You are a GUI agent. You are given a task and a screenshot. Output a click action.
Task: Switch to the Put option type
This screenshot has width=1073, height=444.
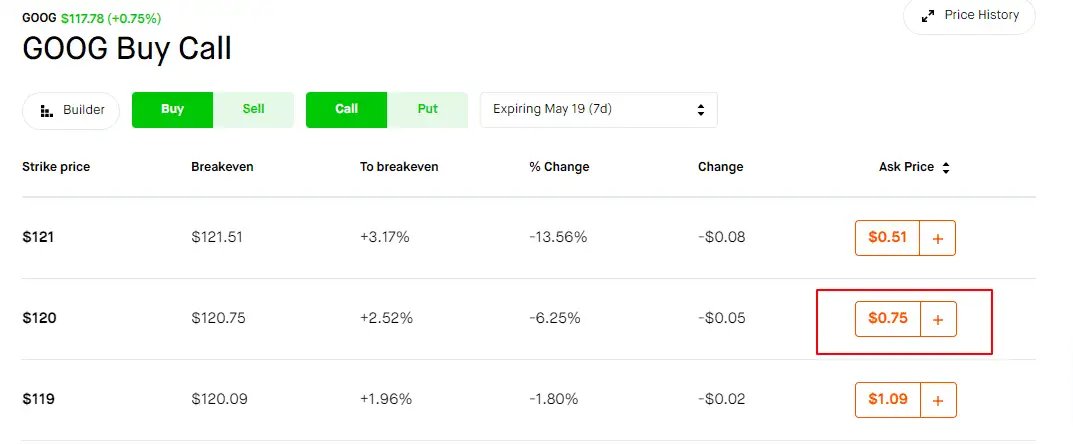(x=428, y=109)
